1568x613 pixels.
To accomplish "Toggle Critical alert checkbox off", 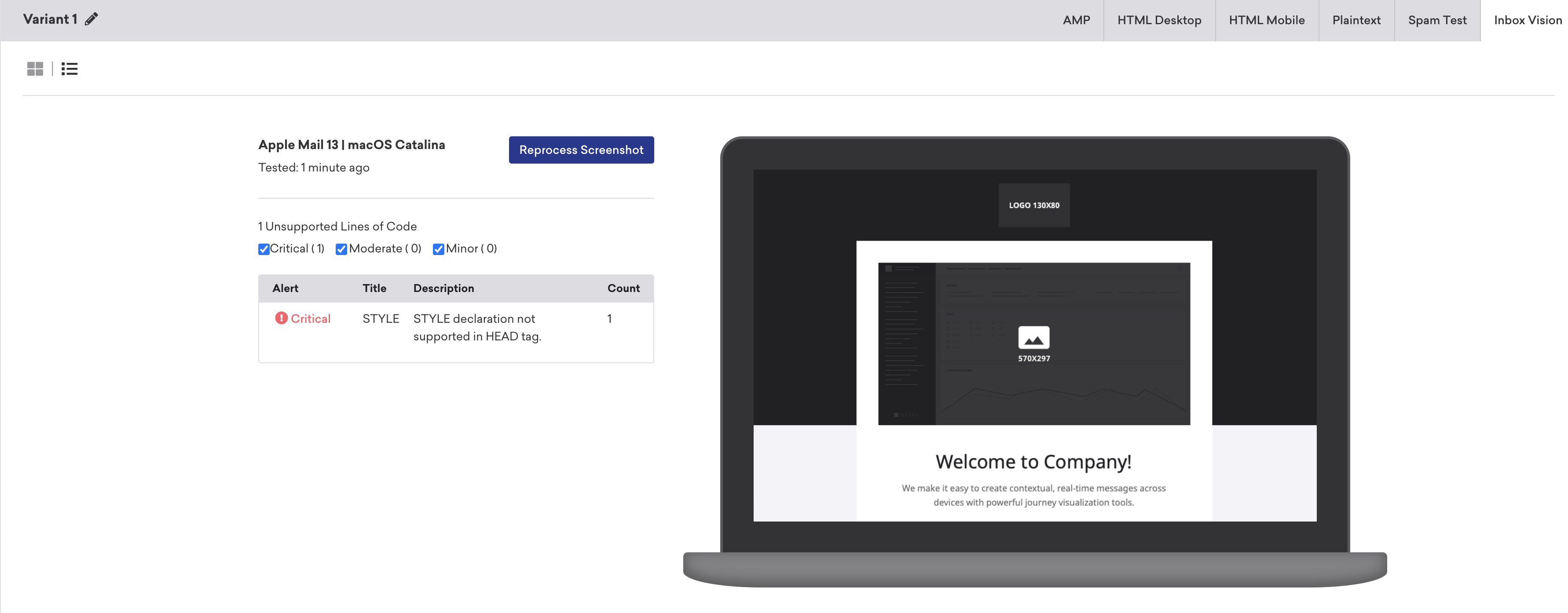I will click(x=263, y=247).
